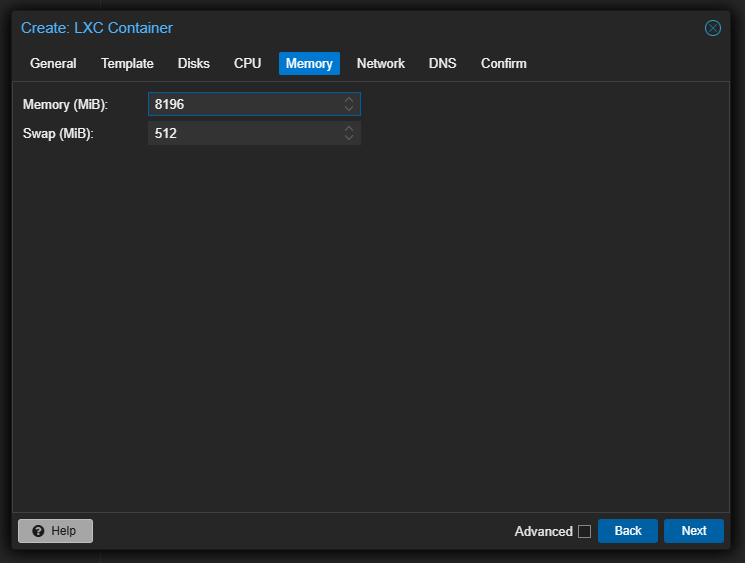
Task: Select the CPU tab
Action: (x=247, y=64)
